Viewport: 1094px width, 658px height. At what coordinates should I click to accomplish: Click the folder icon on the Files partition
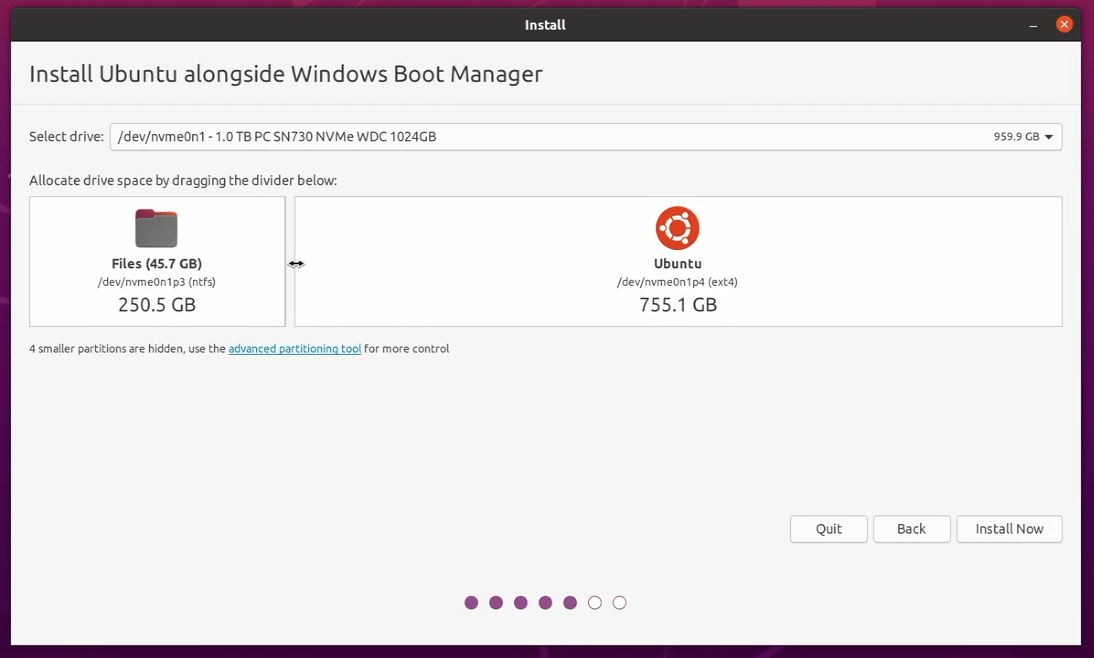[156, 227]
